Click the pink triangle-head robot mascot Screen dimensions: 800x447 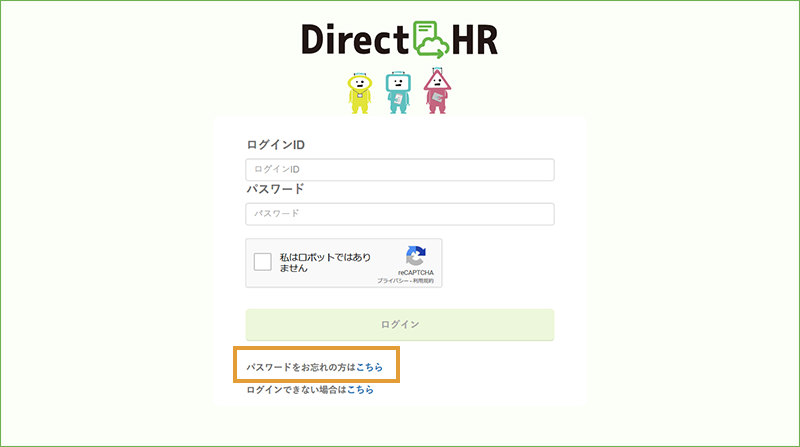click(x=437, y=90)
